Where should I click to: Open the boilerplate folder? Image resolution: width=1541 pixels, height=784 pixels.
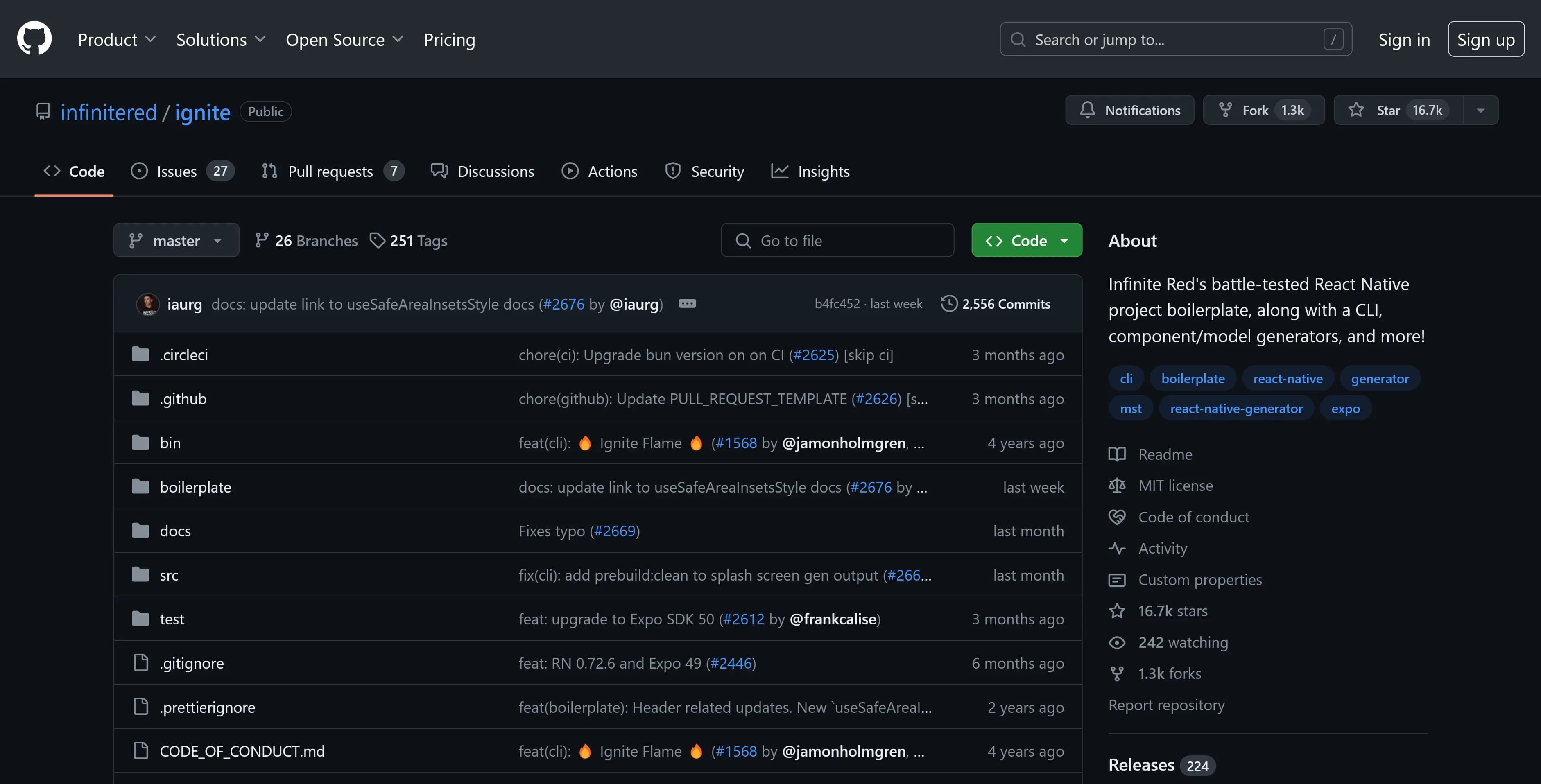point(195,487)
